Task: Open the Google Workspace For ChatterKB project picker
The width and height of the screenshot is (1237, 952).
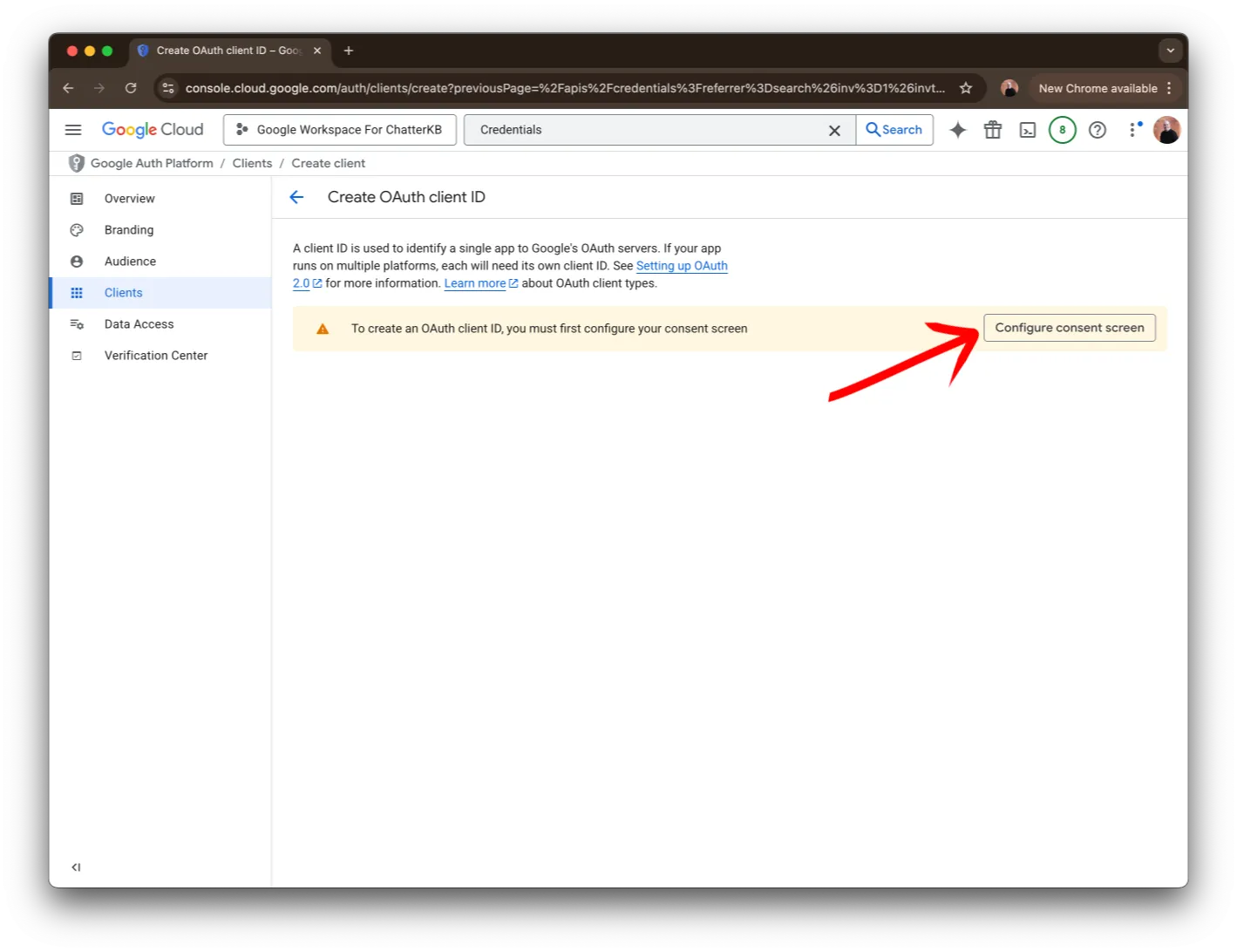Action: [x=340, y=130]
